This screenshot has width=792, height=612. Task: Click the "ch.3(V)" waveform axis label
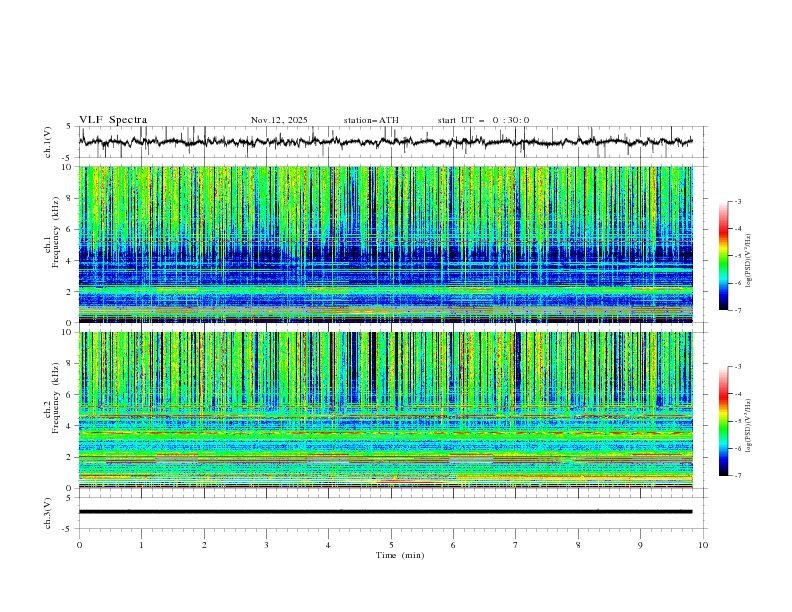(48, 513)
